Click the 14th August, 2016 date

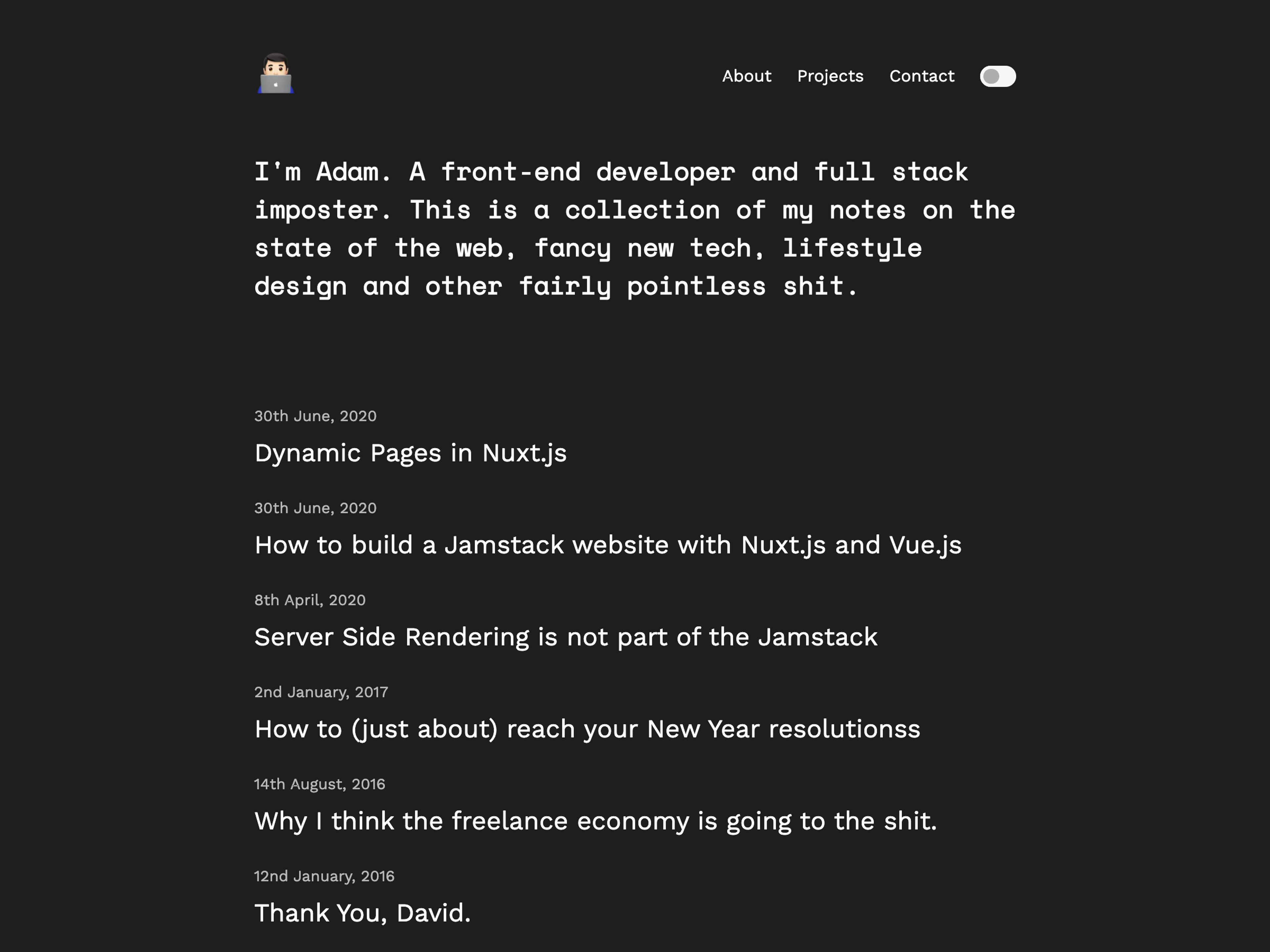(x=320, y=784)
